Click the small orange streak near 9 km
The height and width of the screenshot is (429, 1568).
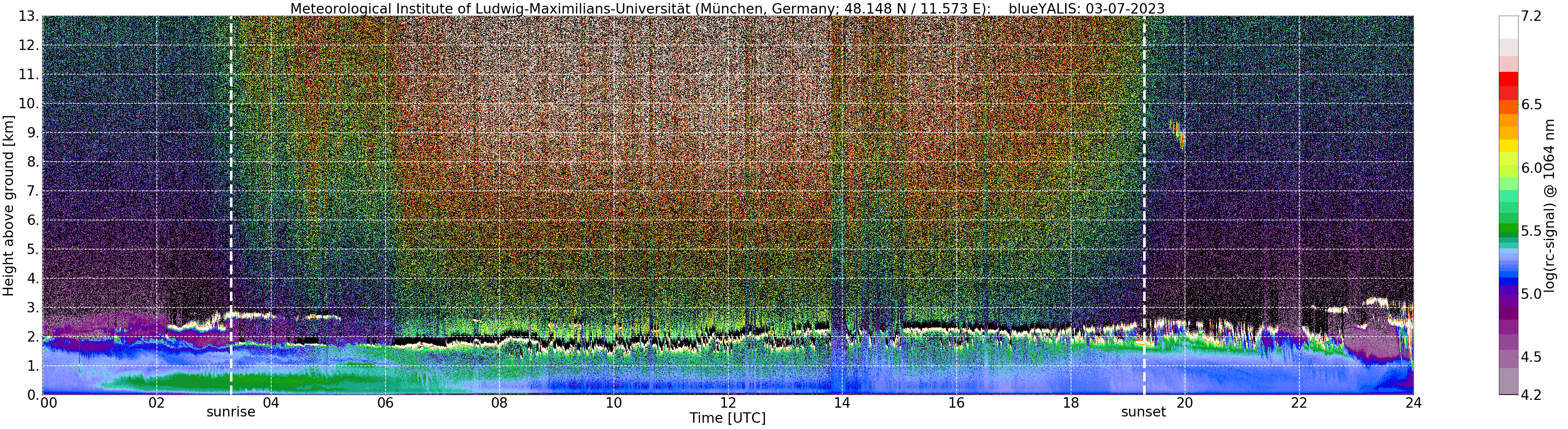[x=1177, y=135]
